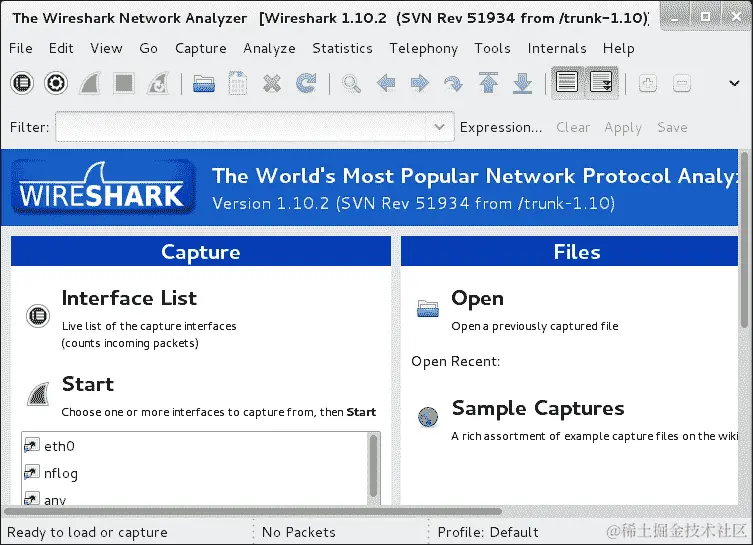Click folder icon next to Open
This screenshot has width=753, height=545.
point(427,308)
